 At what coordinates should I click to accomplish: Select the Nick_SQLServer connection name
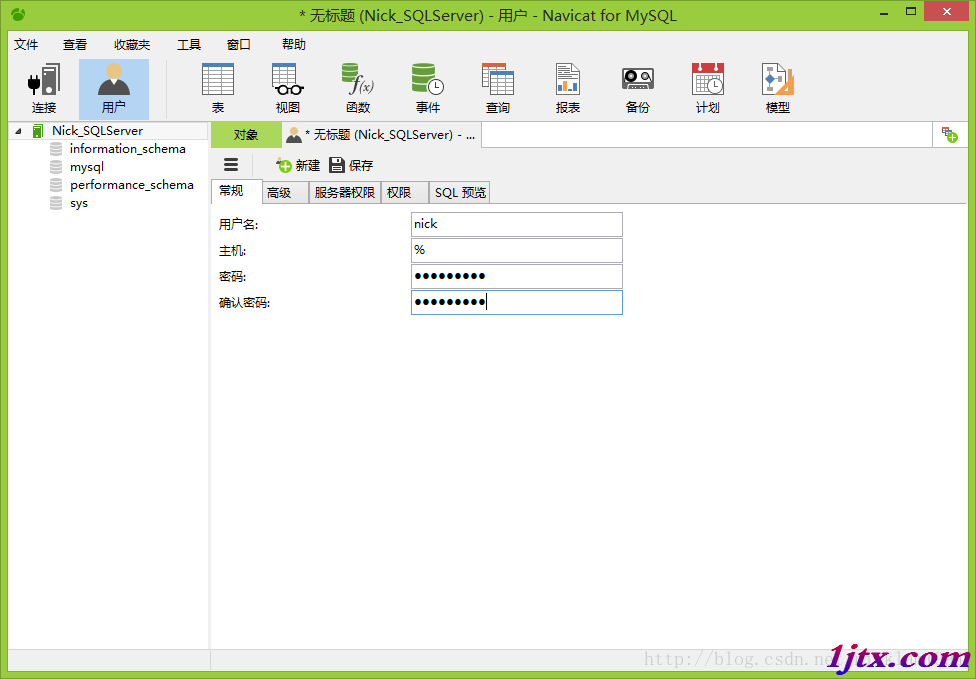coord(98,131)
